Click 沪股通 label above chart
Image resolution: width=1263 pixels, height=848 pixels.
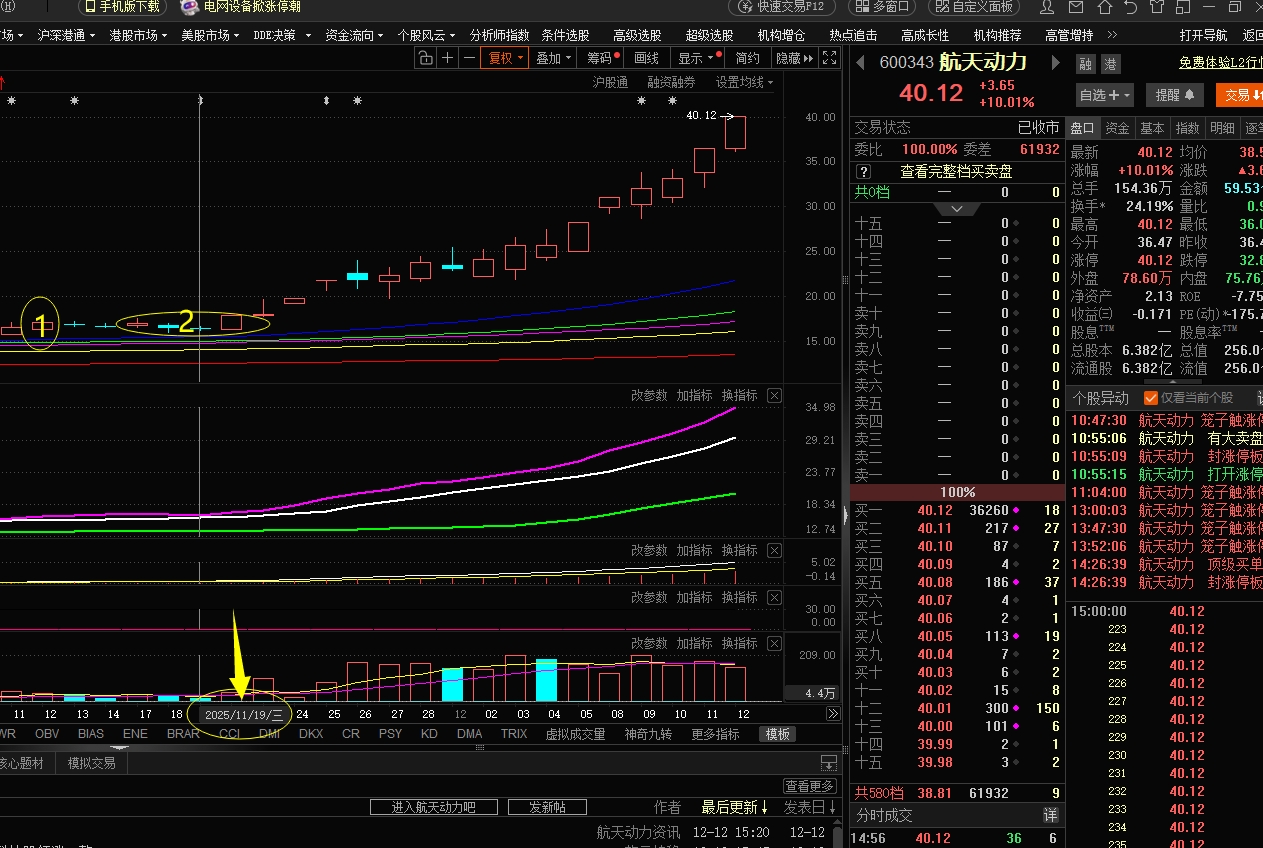[610, 82]
